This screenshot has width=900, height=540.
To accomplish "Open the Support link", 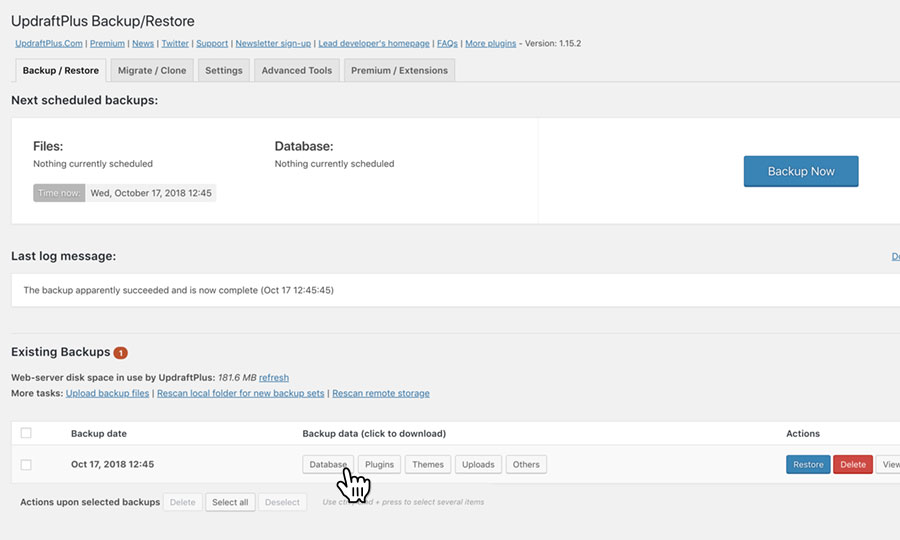I will pyautogui.click(x=212, y=44).
